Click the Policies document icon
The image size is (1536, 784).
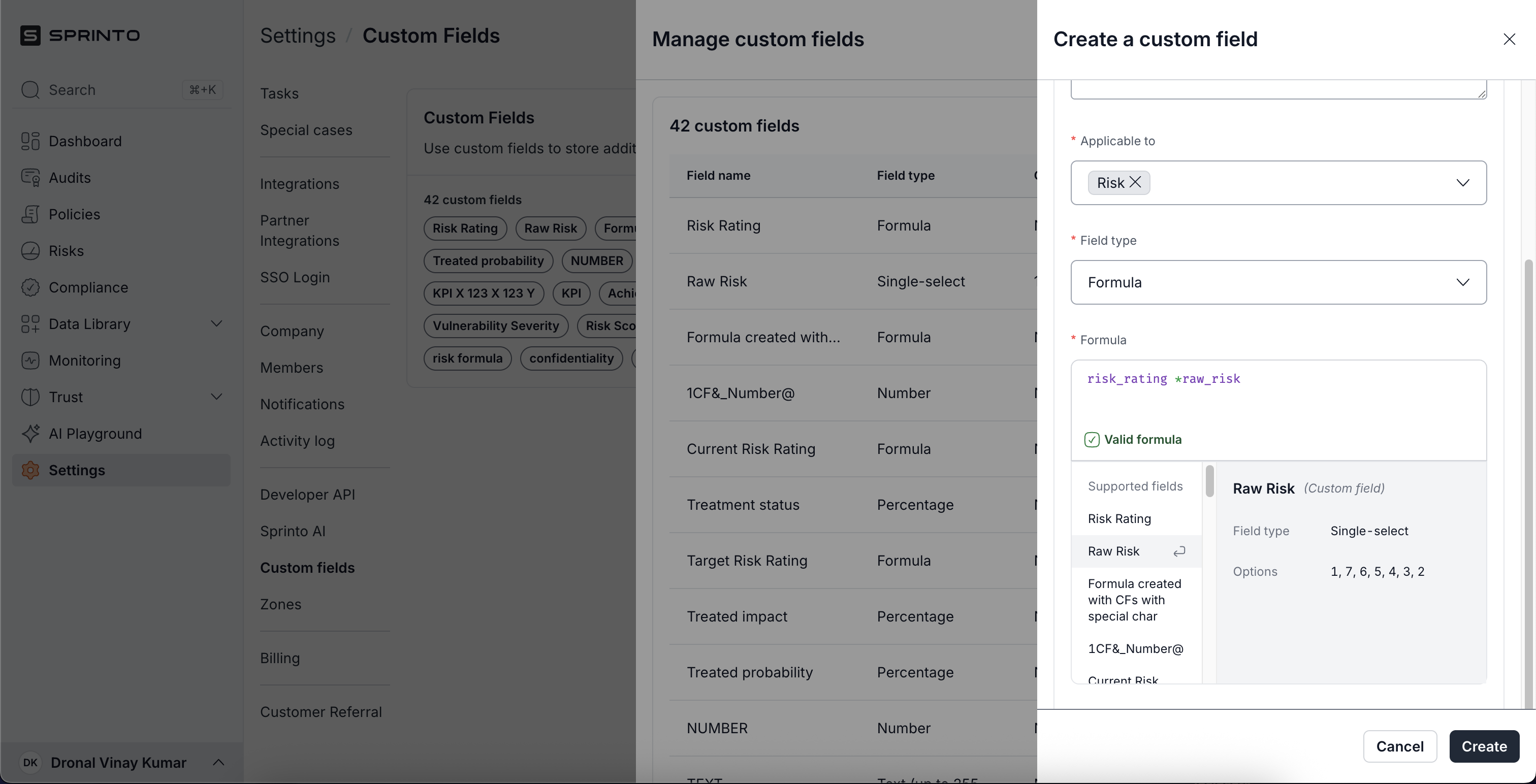[30, 214]
